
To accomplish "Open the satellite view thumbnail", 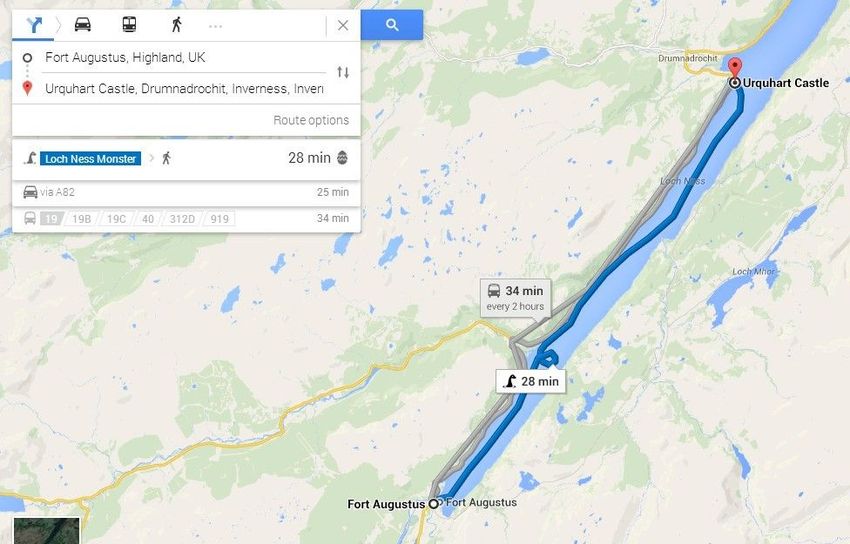I will 47,530.
